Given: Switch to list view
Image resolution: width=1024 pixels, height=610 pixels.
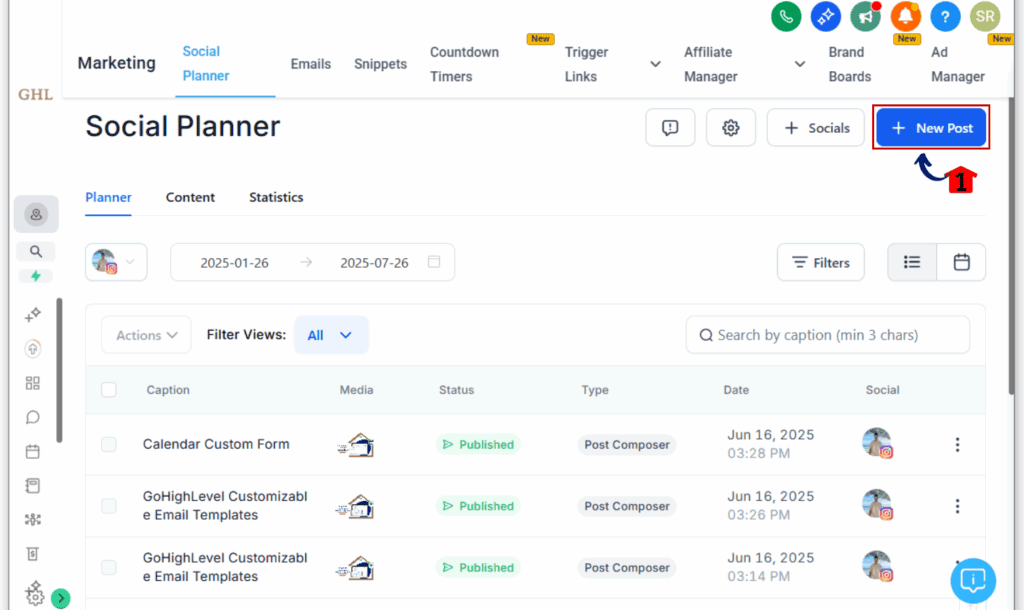Looking at the screenshot, I should coord(912,262).
